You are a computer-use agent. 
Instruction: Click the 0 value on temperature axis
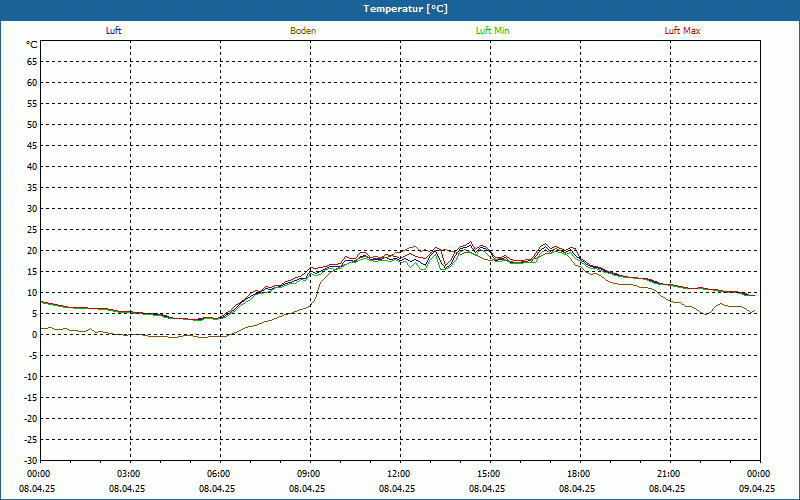pyautogui.click(x=35, y=335)
